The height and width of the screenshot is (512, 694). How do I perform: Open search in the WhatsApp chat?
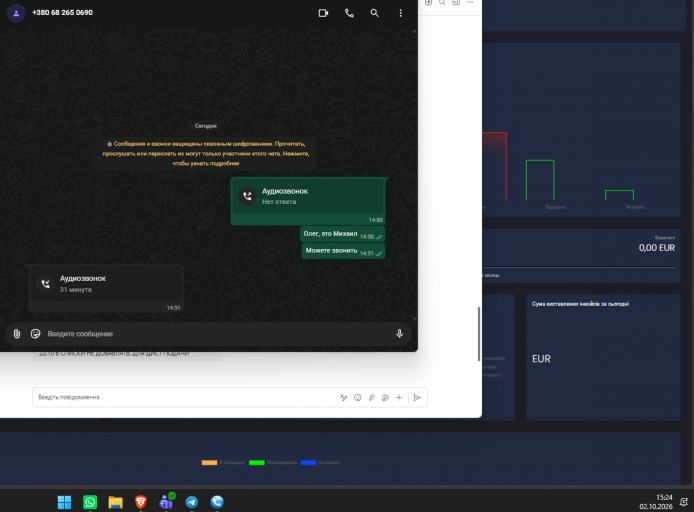(374, 13)
